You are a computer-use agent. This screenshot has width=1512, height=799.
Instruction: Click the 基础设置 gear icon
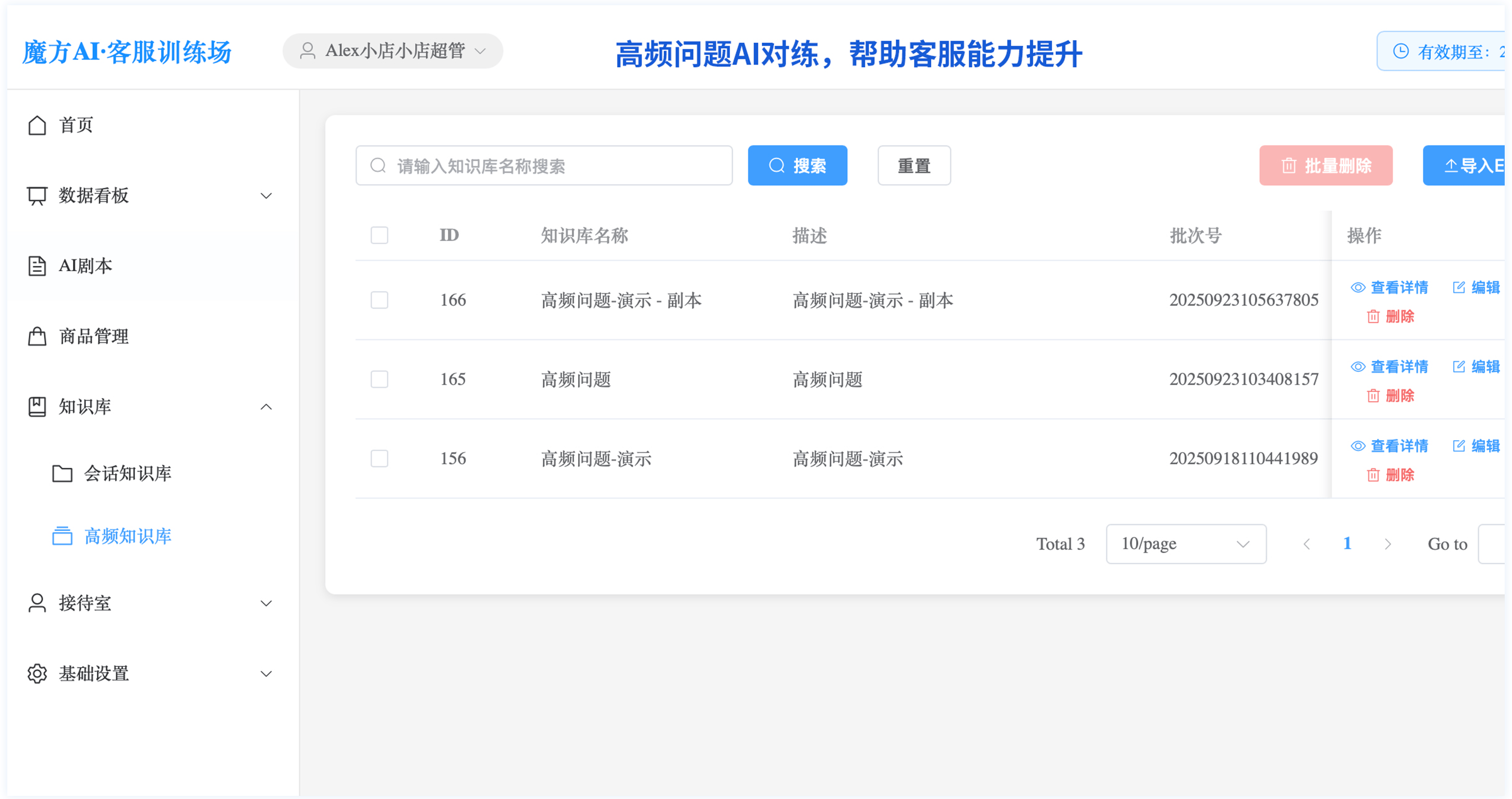pyautogui.click(x=37, y=673)
